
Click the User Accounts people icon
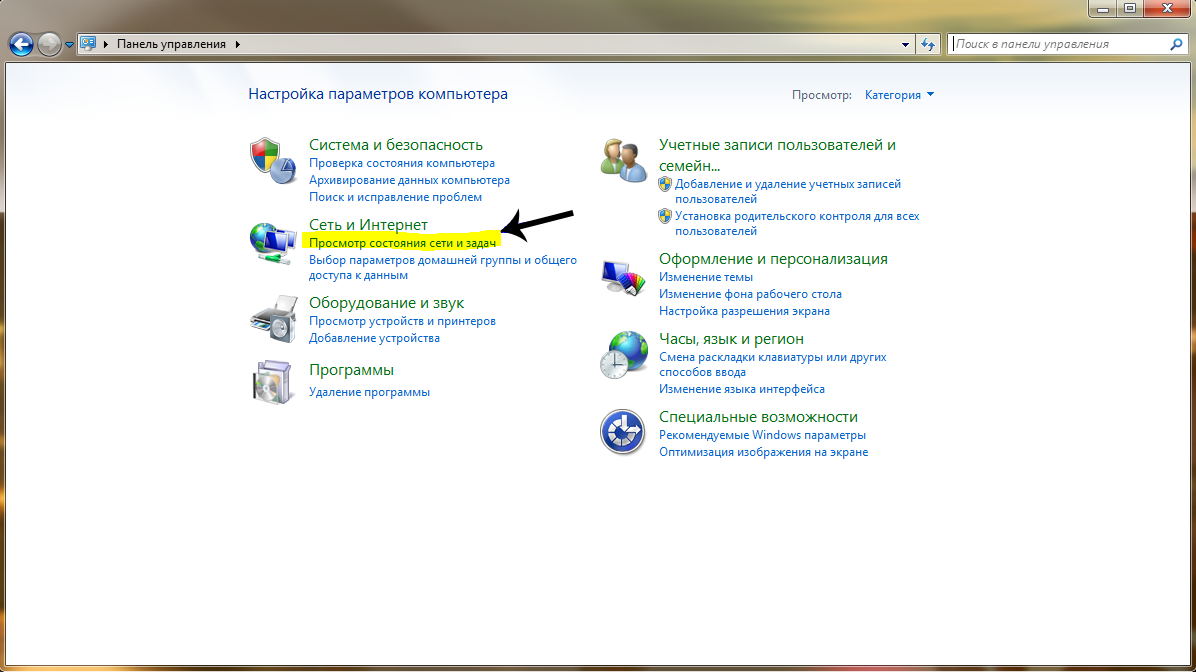pos(623,160)
